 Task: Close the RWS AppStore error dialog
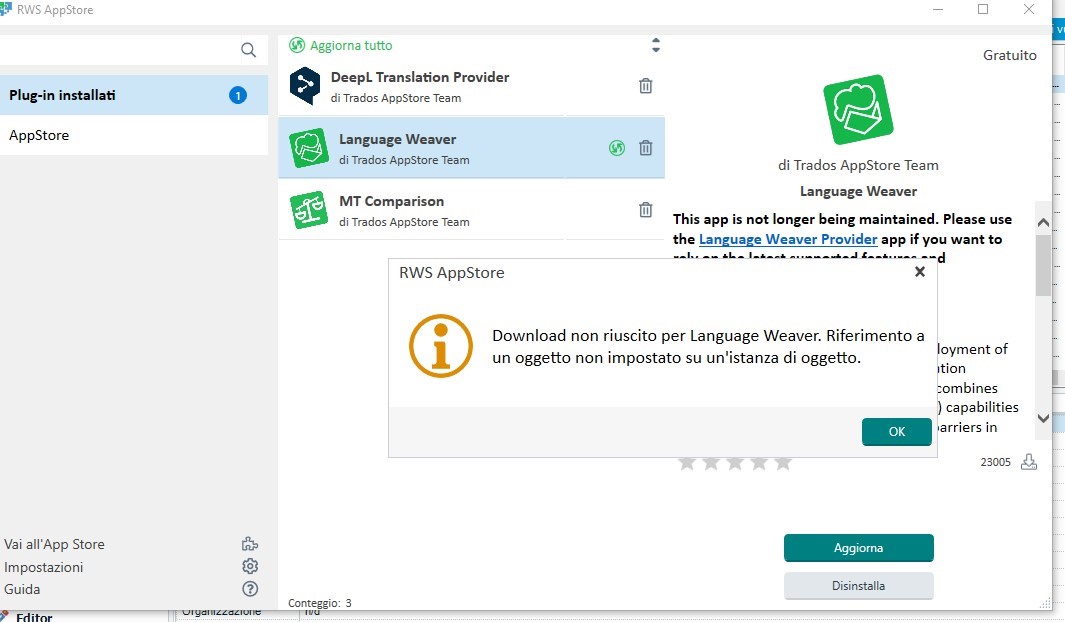click(920, 272)
